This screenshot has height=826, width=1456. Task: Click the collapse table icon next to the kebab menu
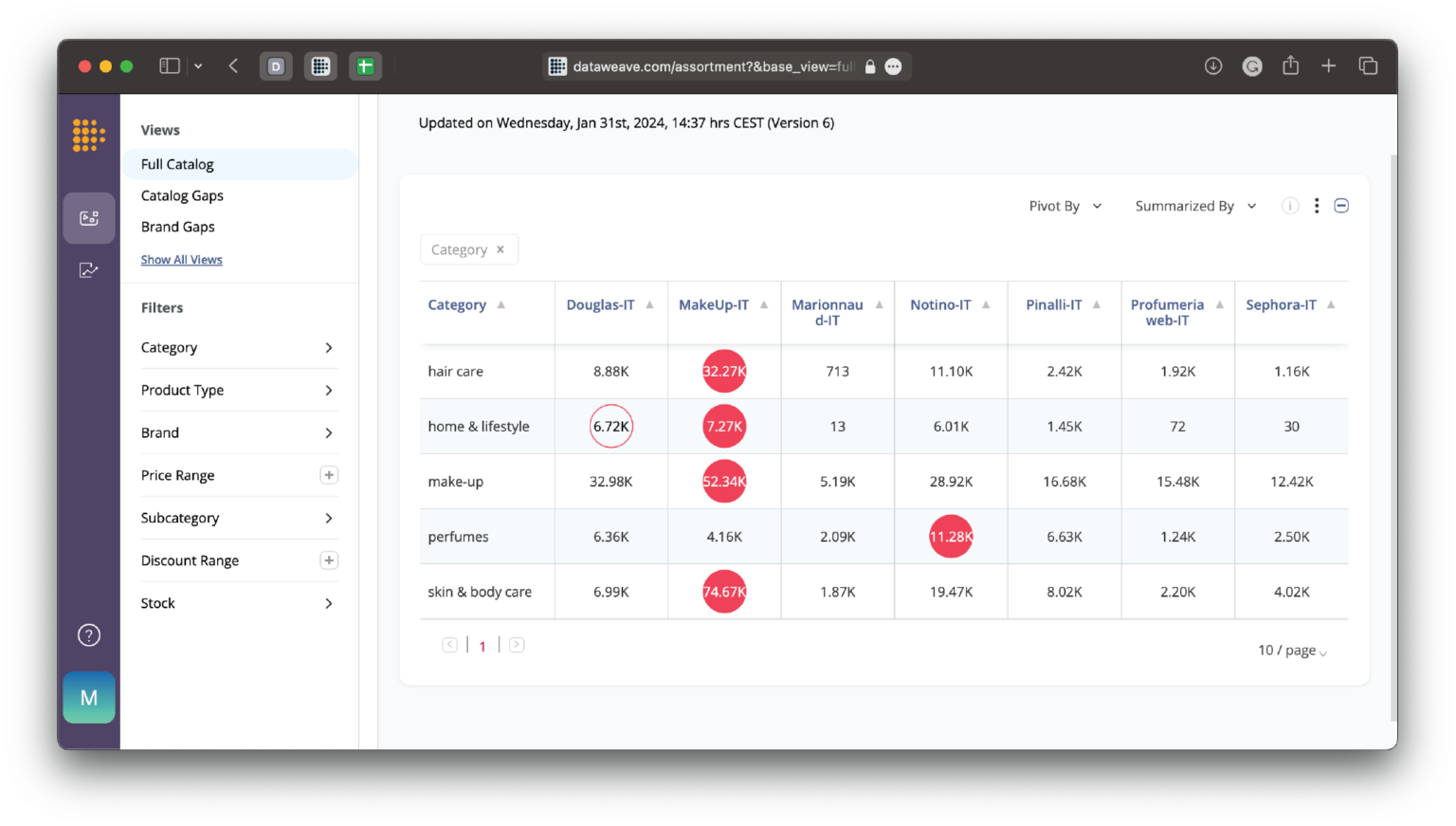pos(1341,205)
